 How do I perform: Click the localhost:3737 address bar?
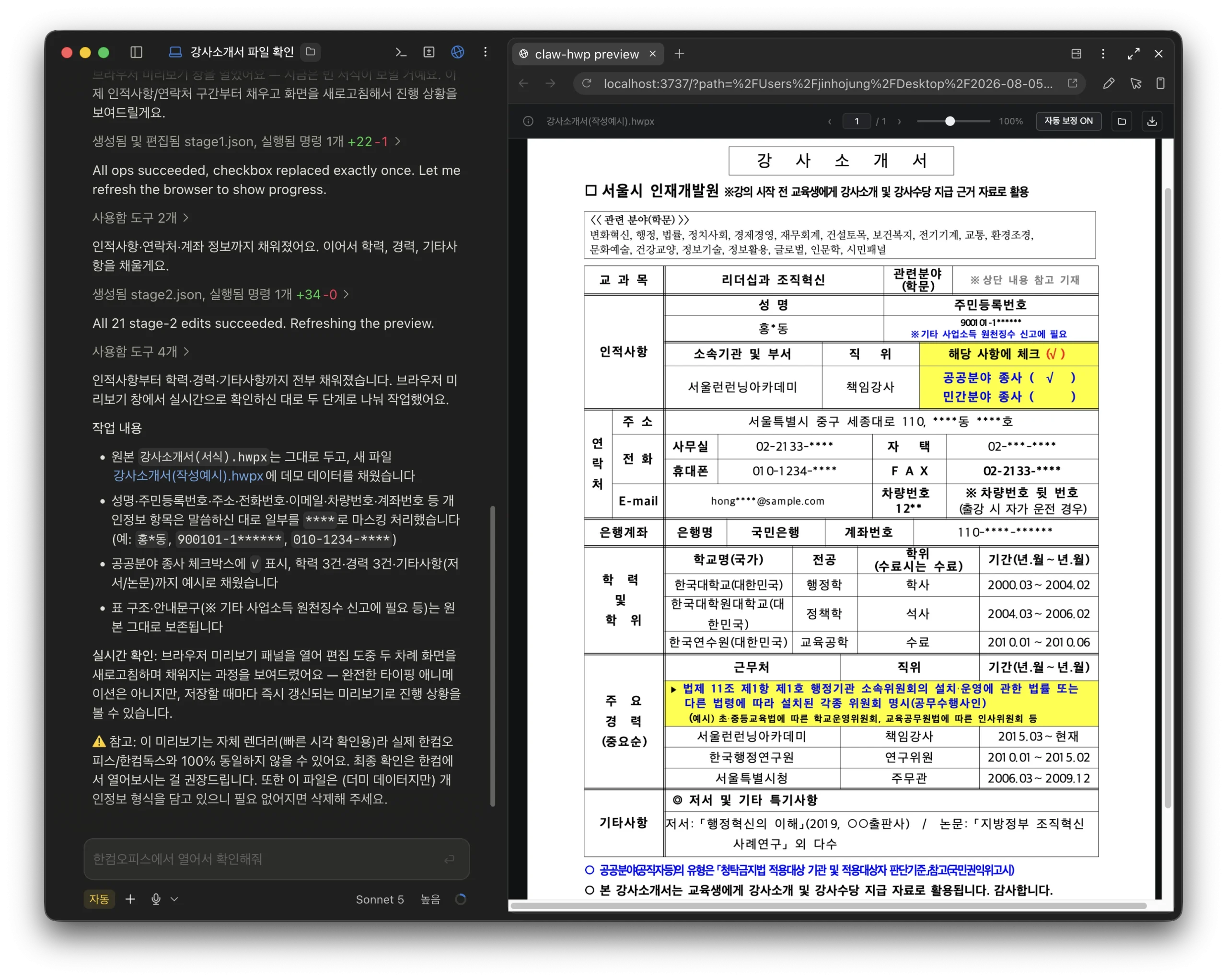pyautogui.click(x=828, y=84)
